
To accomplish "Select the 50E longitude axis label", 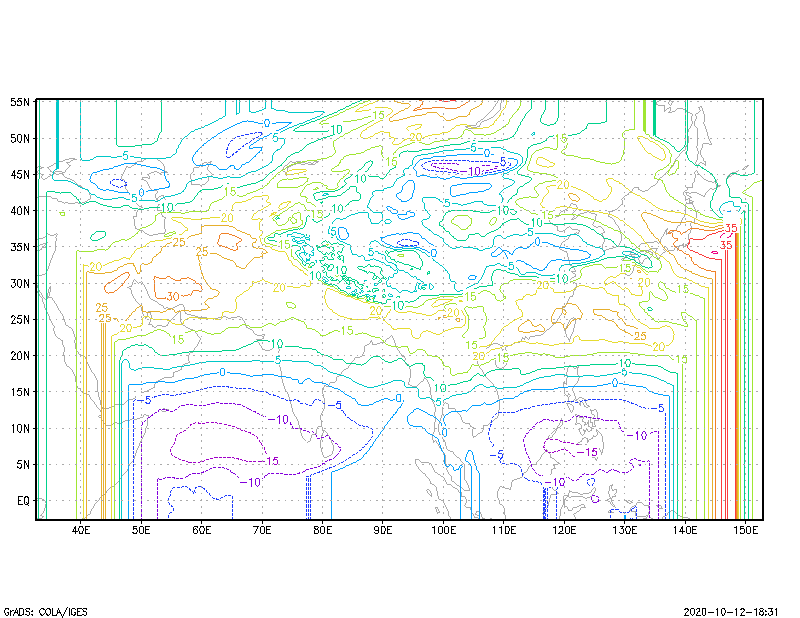I will click(141, 530).
